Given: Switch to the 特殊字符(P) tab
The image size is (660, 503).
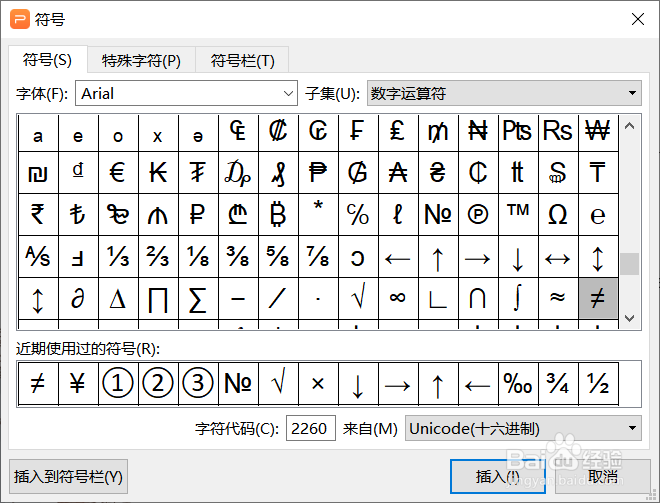Looking at the screenshot, I should click(141, 60).
